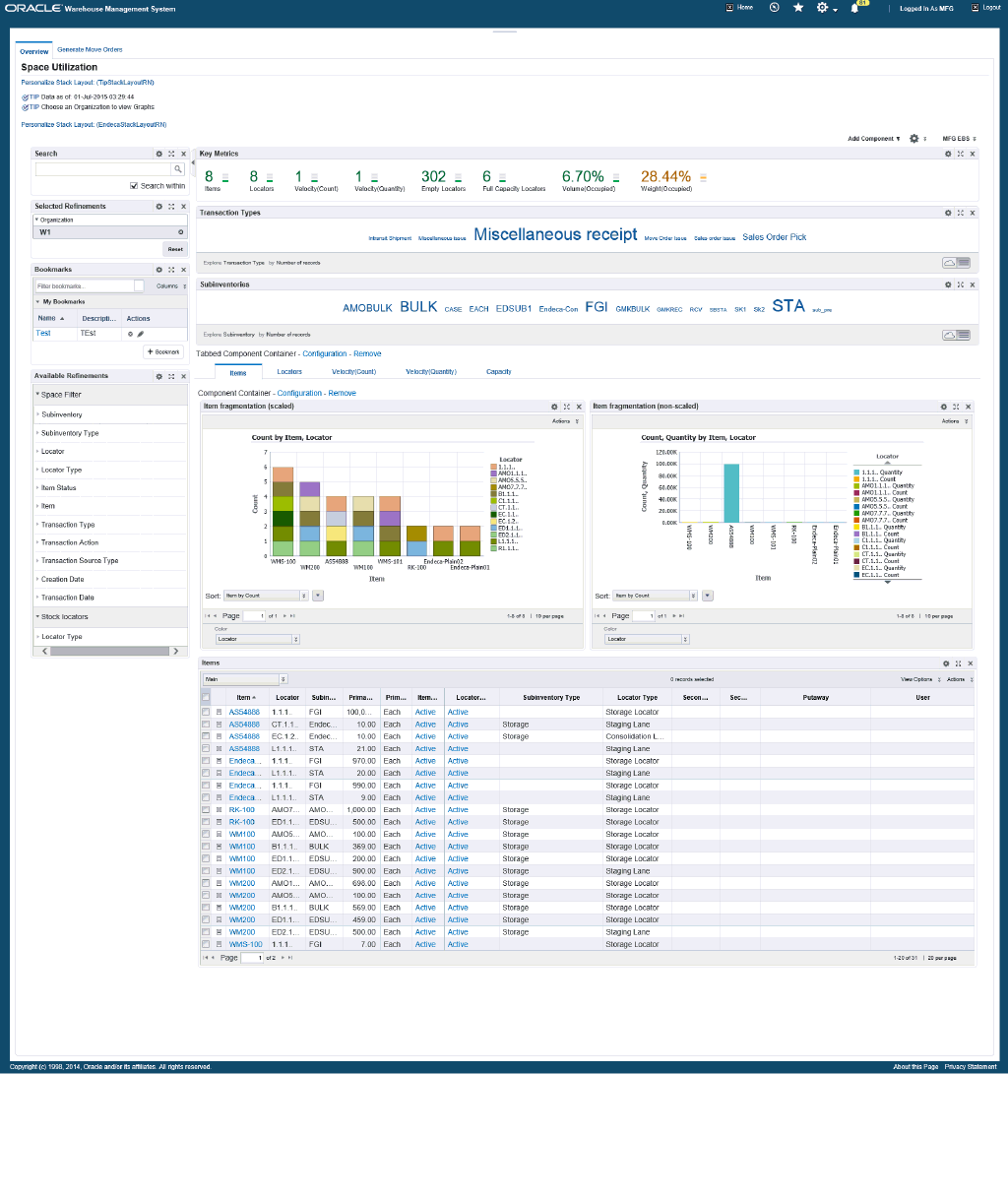Screen dimensions: 1008x1199
Task: Select all rows checkbox in Items header
Action: click(x=206, y=697)
